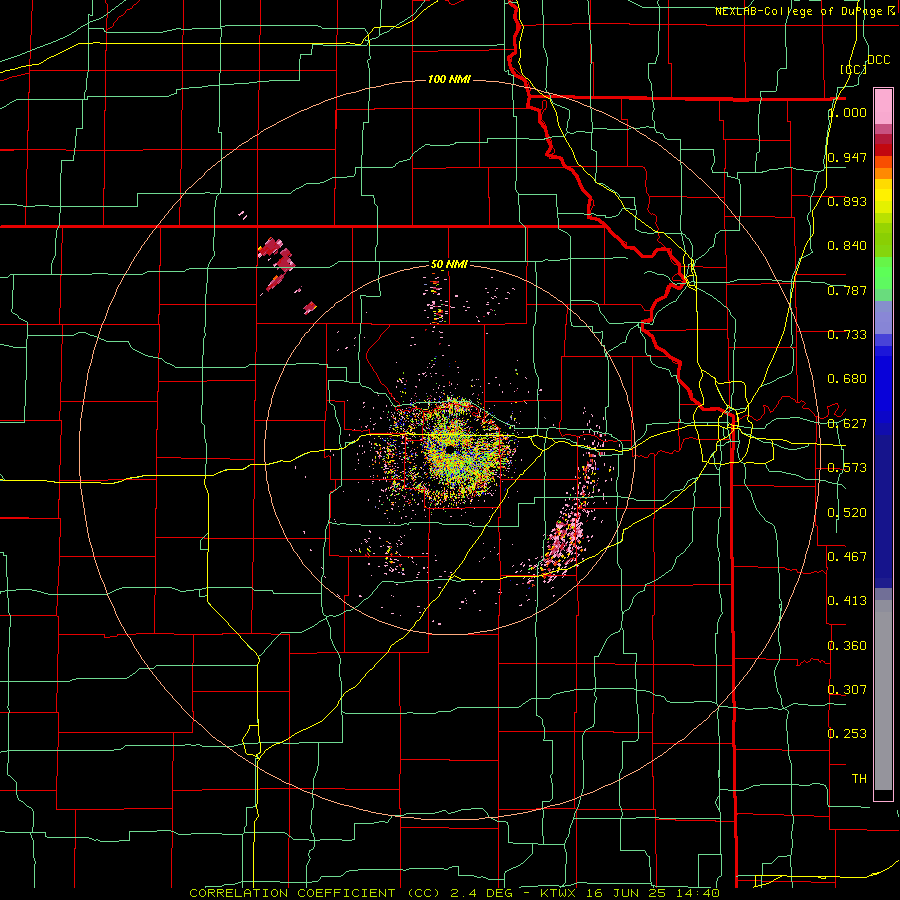Click the DCC product label above the legend
The image size is (900, 900).
(x=878, y=60)
